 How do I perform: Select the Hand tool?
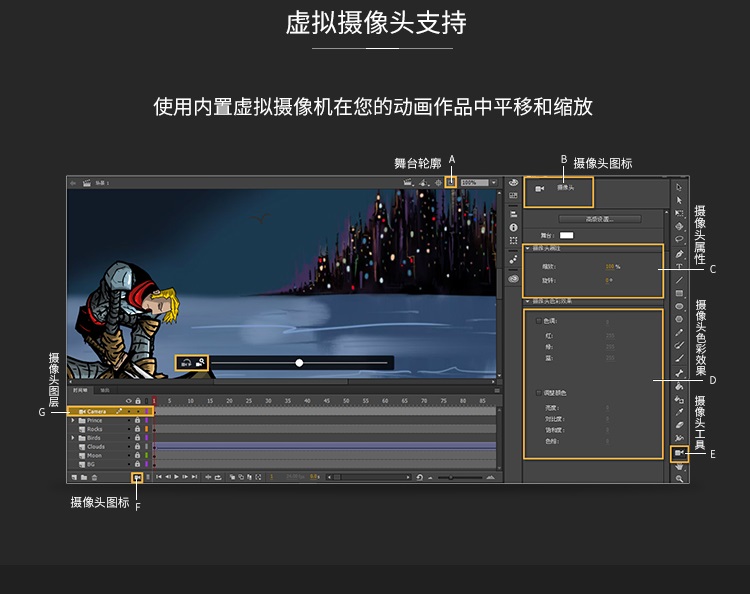click(x=679, y=467)
